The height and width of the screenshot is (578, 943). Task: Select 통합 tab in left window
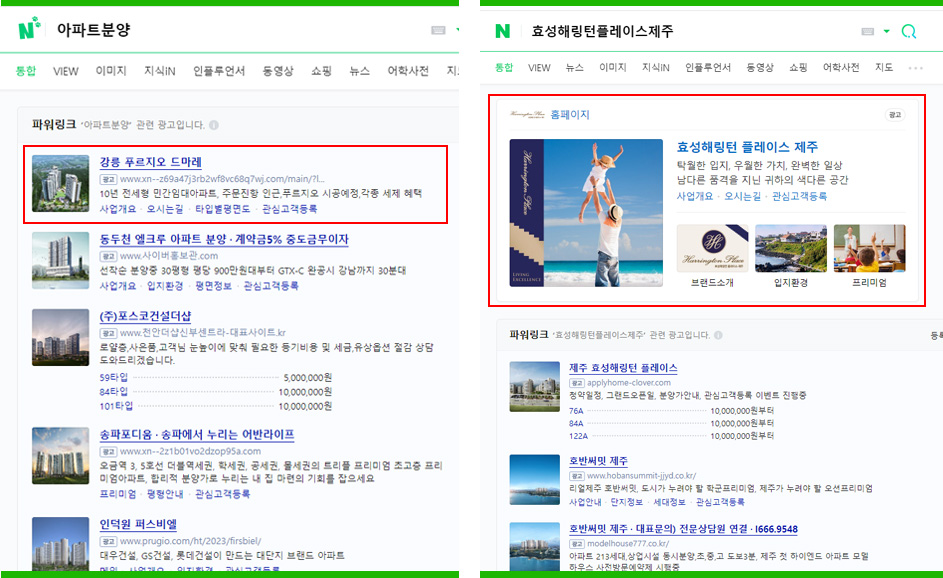pos(26,71)
